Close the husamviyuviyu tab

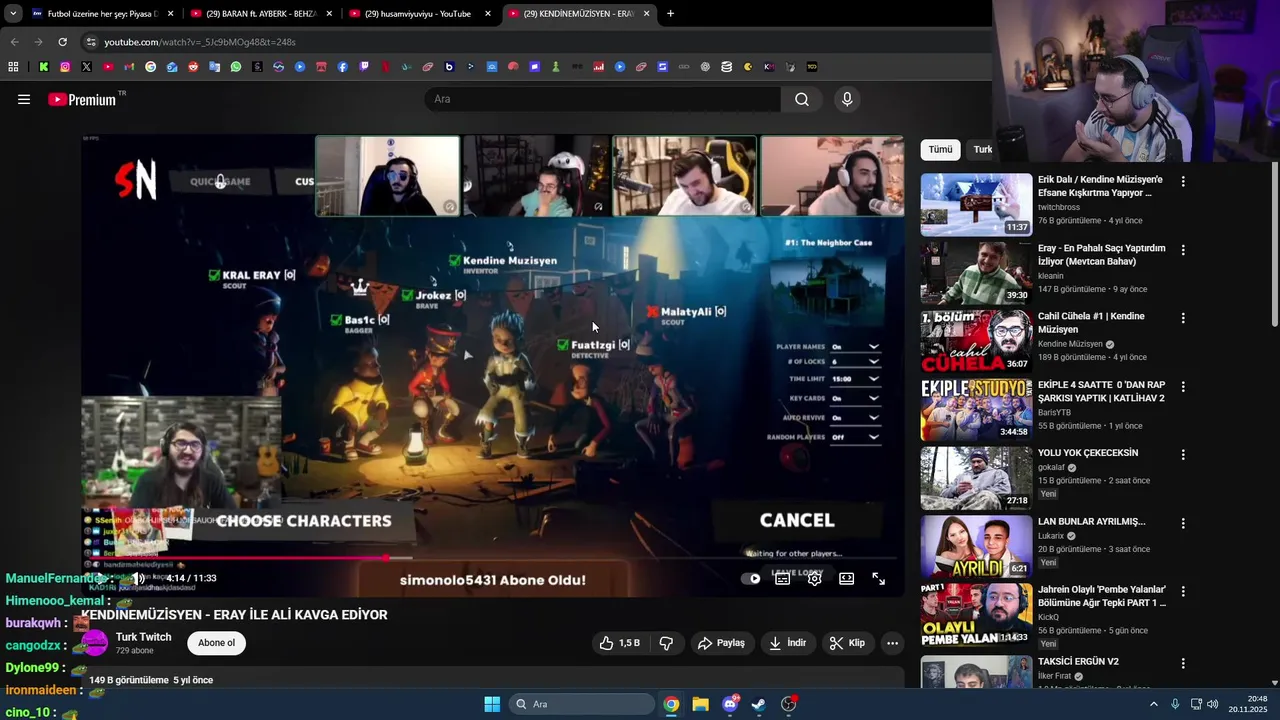point(488,14)
